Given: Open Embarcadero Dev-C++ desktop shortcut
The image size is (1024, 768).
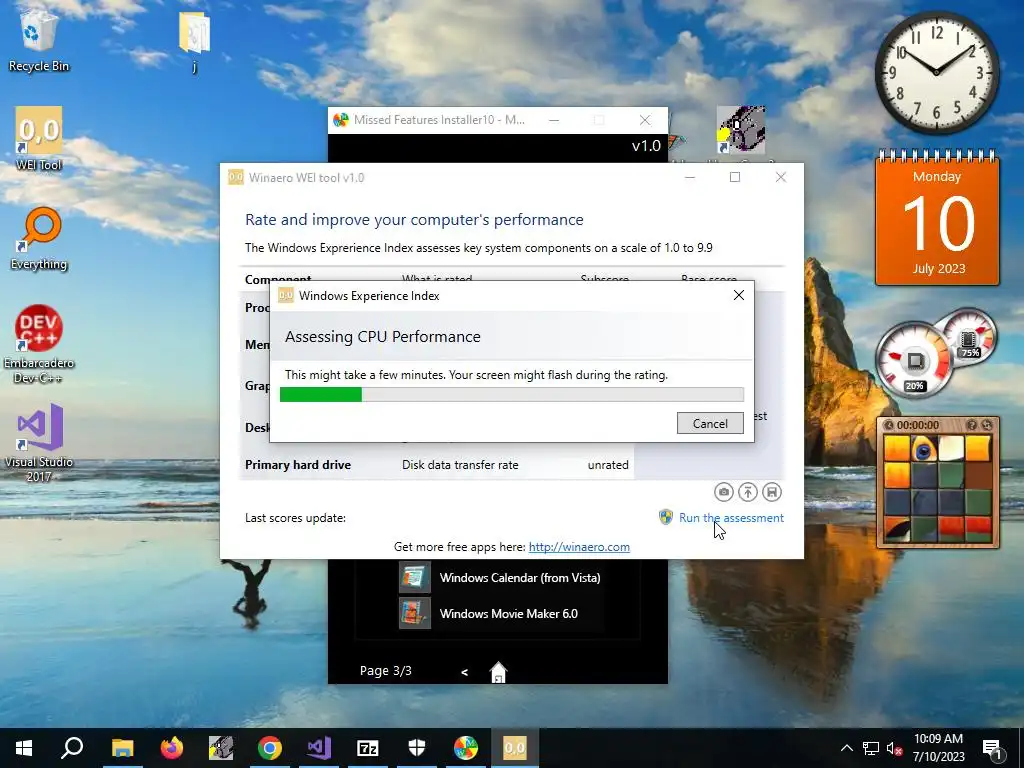Looking at the screenshot, I should [x=39, y=344].
